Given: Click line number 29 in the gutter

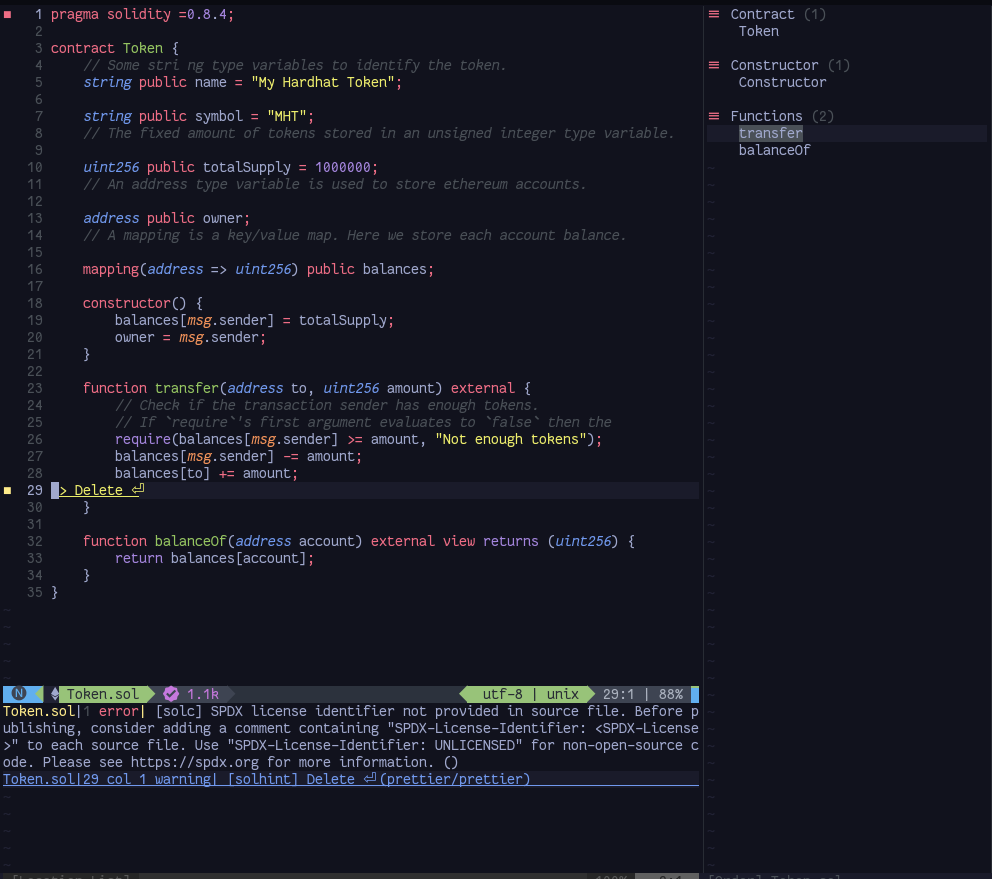Looking at the screenshot, I should point(35,490).
